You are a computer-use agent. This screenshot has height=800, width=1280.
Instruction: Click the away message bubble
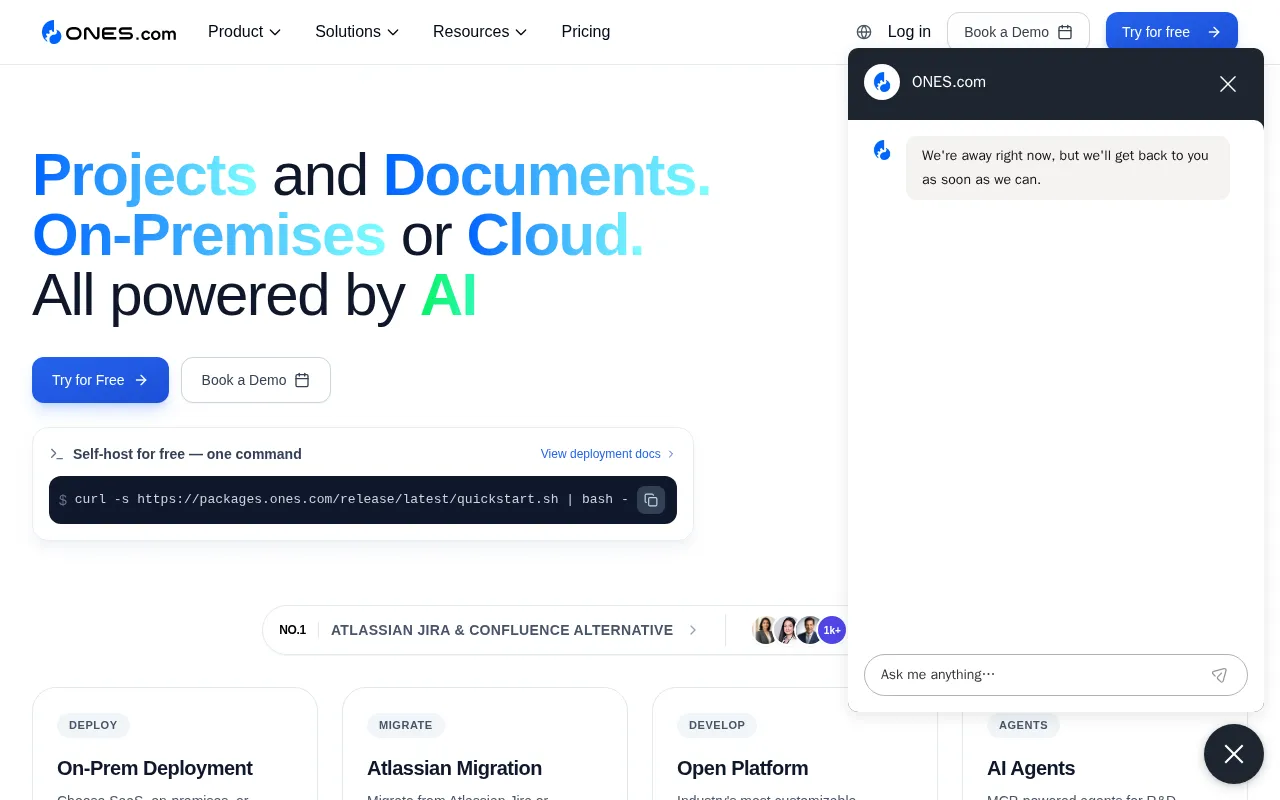(1068, 168)
